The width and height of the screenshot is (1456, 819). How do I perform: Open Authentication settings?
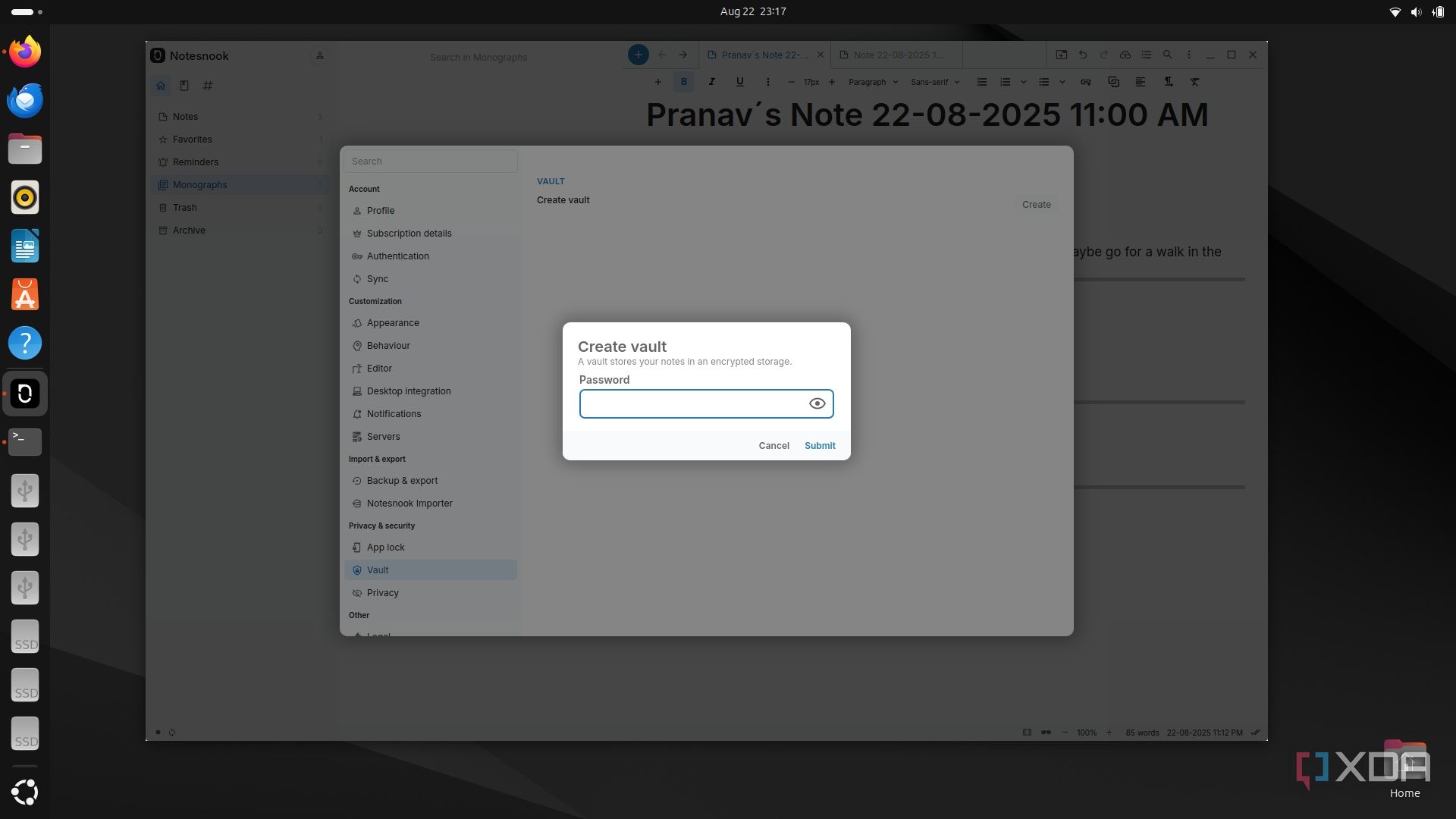(430, 256)
